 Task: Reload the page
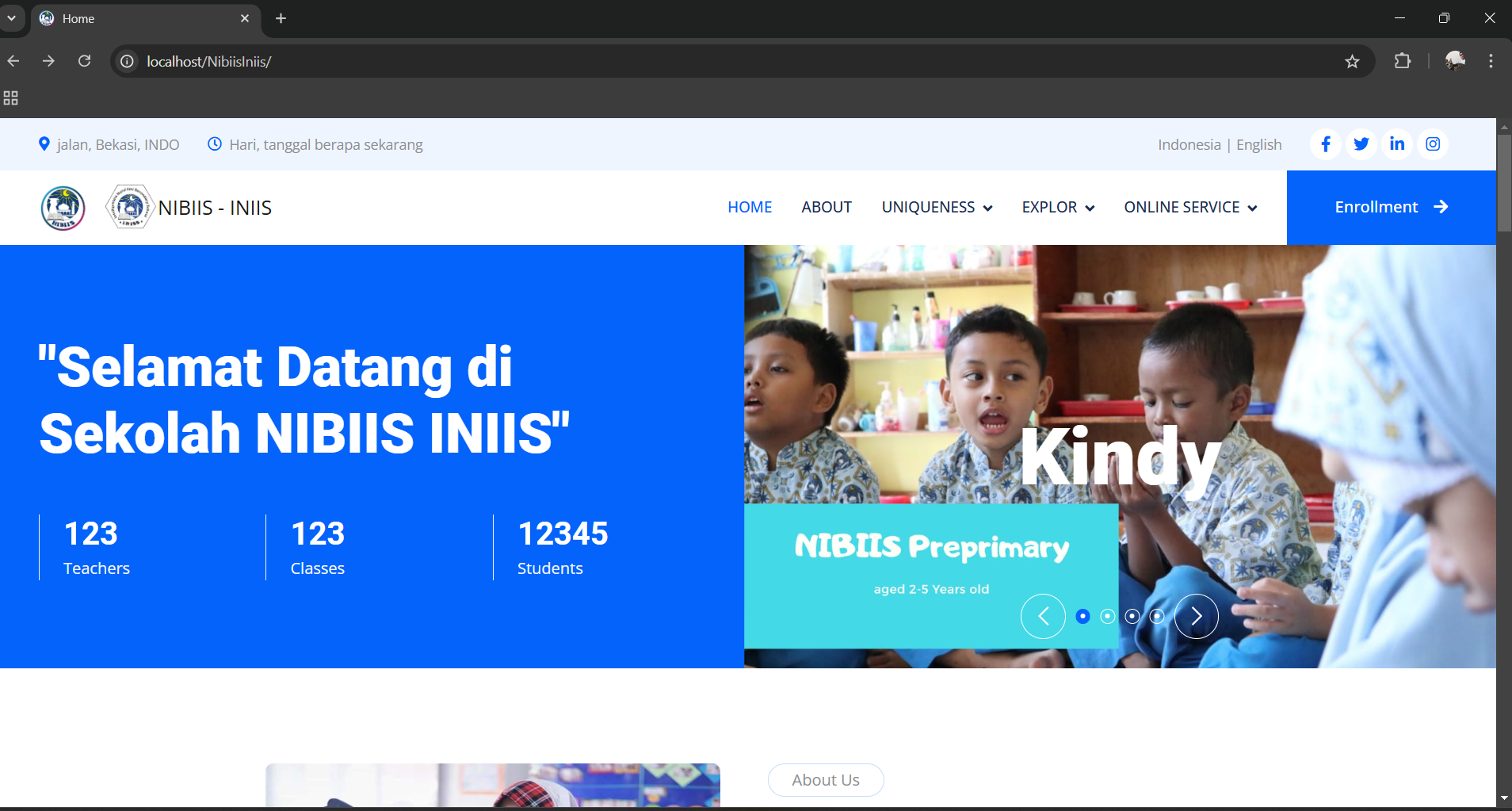[84, 61]
